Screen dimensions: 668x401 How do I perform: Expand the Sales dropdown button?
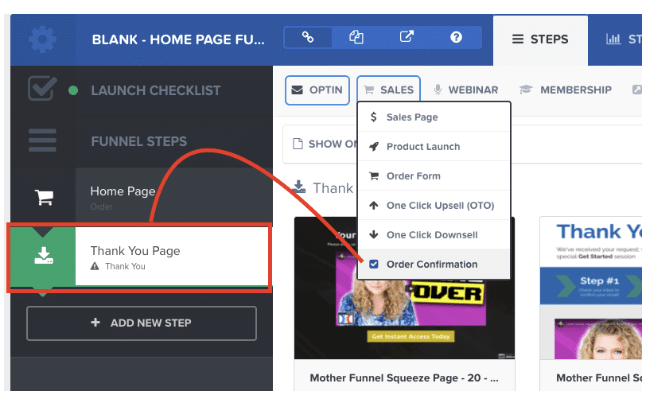point(388,90)
